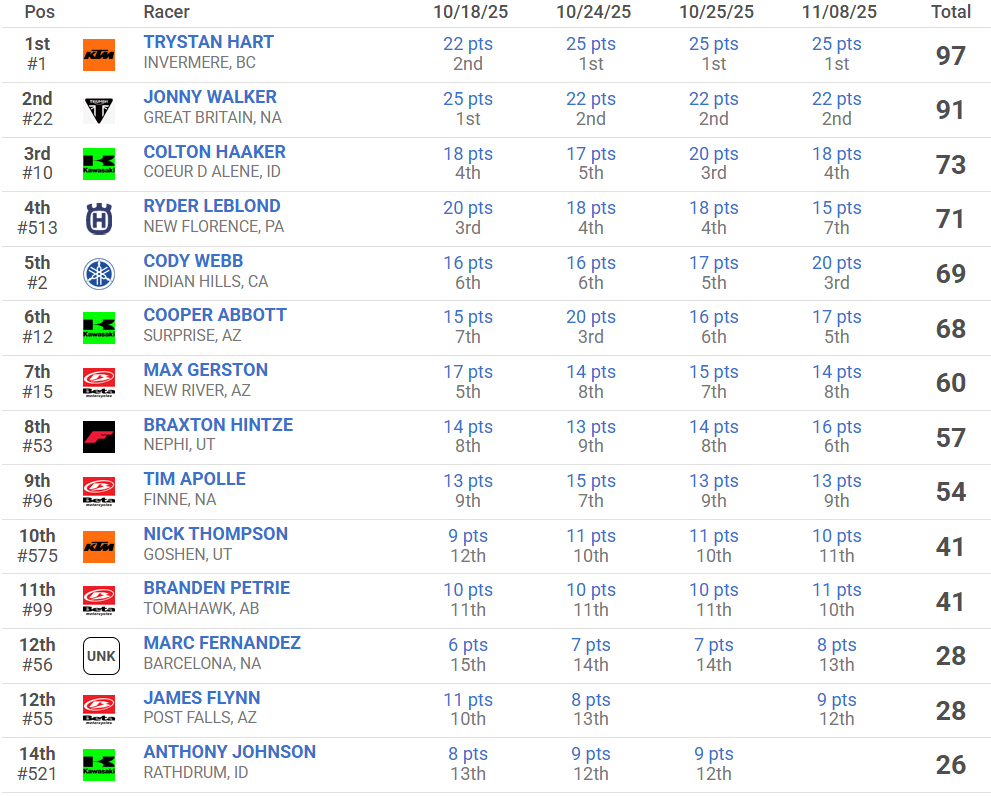Click Cody Webb's 20 pts result for 11/08/25
The image size is (991, 796).
[836, 263]
